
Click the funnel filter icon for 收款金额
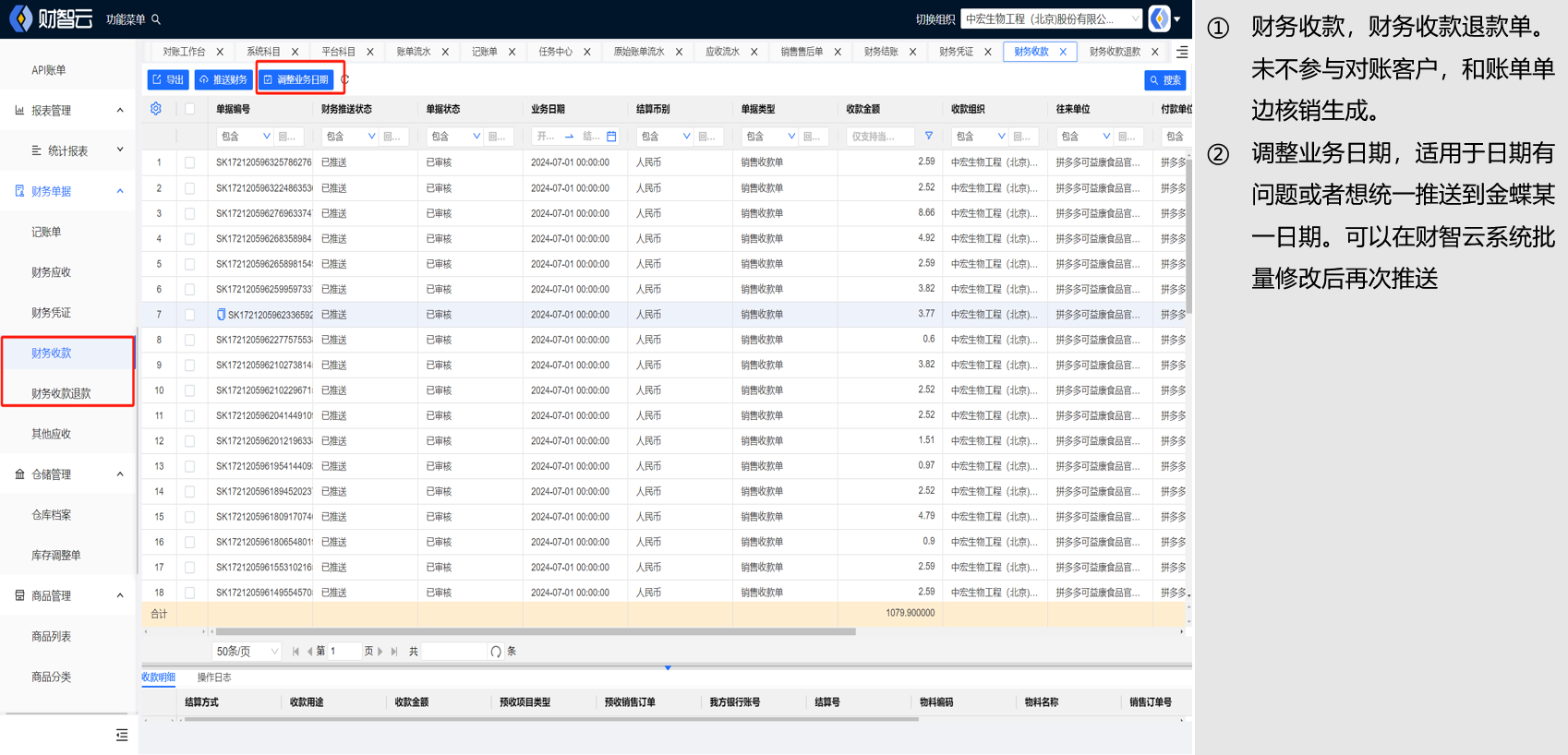click(929, 137)
